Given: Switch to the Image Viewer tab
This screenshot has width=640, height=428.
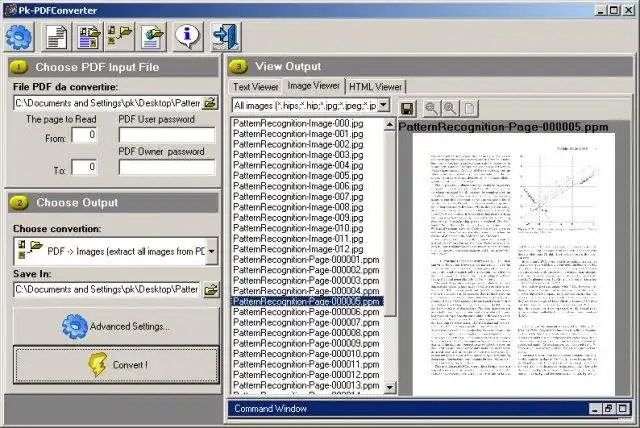Looking at the screenshot, I should click(313, 86).
